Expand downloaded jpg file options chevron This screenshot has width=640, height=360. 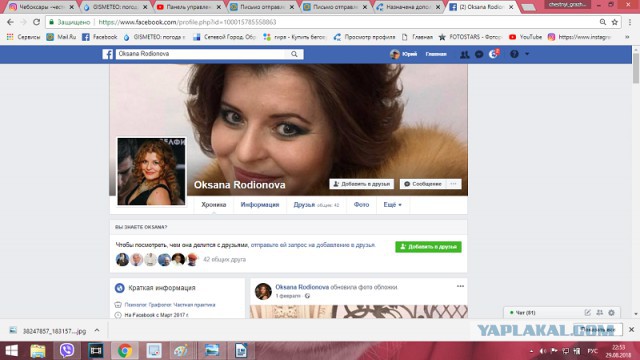97,330
